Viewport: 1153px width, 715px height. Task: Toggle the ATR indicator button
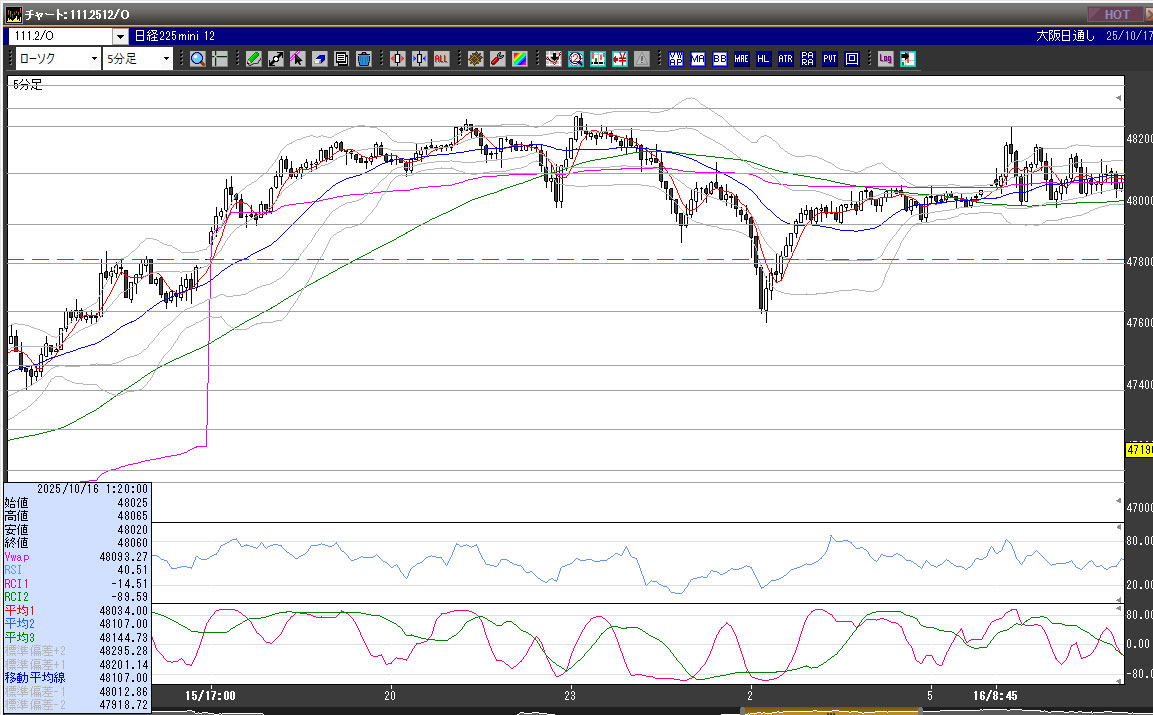(785, 59)
